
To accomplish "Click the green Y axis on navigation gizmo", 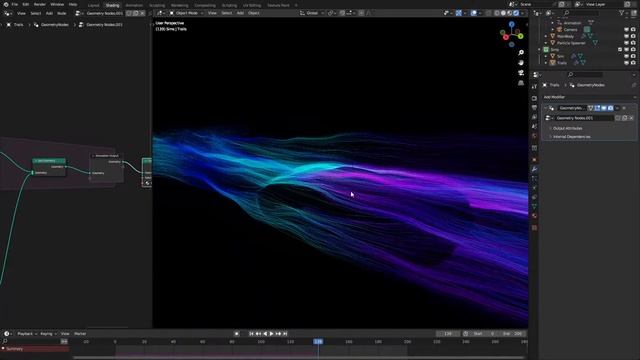I will coord(520,36).
